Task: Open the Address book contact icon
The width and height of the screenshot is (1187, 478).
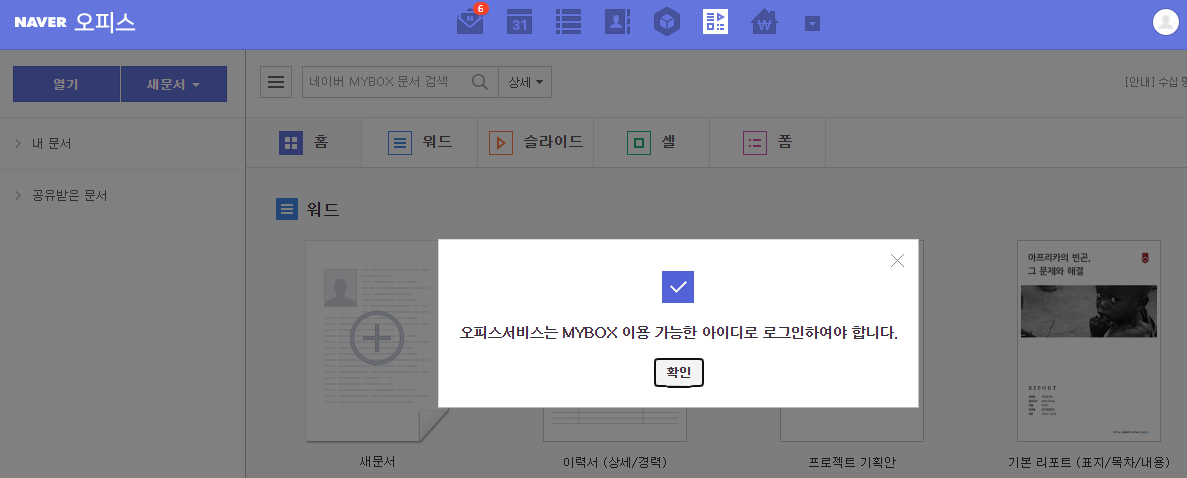Action: tap(618, 22)
